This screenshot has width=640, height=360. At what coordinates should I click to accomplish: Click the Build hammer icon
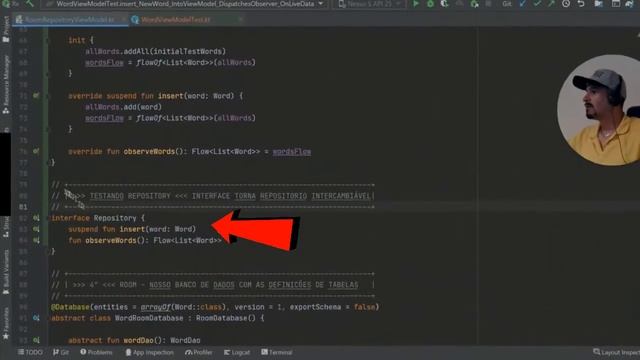(x=30, y=4)
